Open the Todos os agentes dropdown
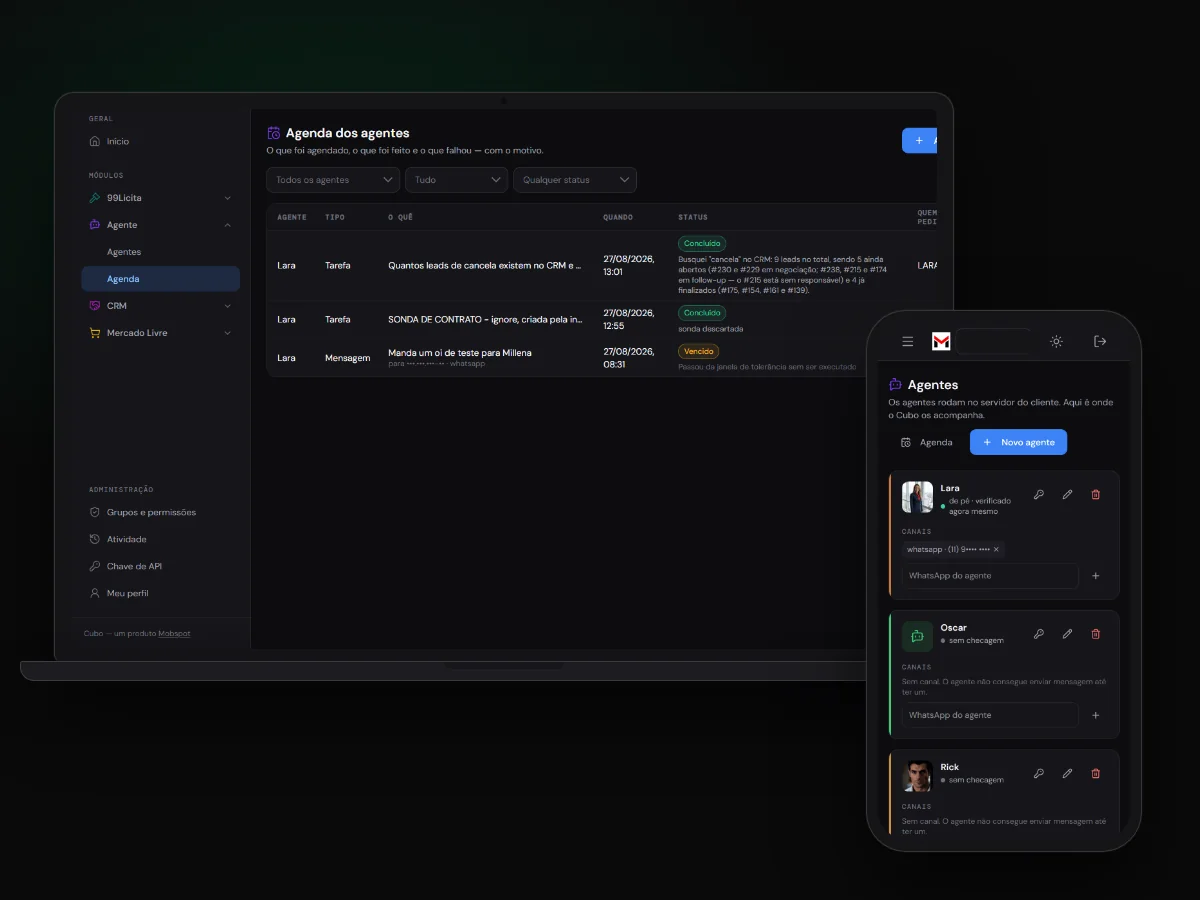Screen dimensions: 1200x900 [x=333, y=180]
